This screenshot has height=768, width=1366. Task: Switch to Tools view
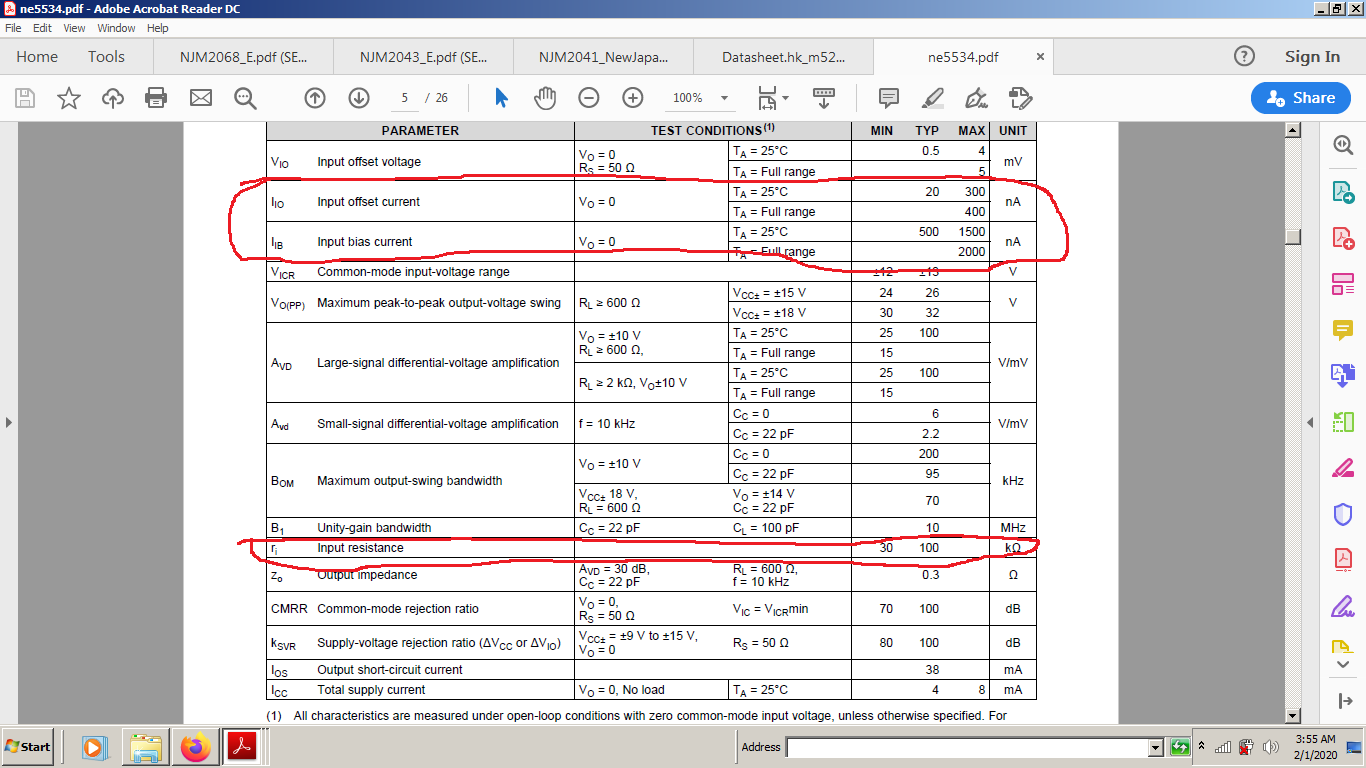106,57
